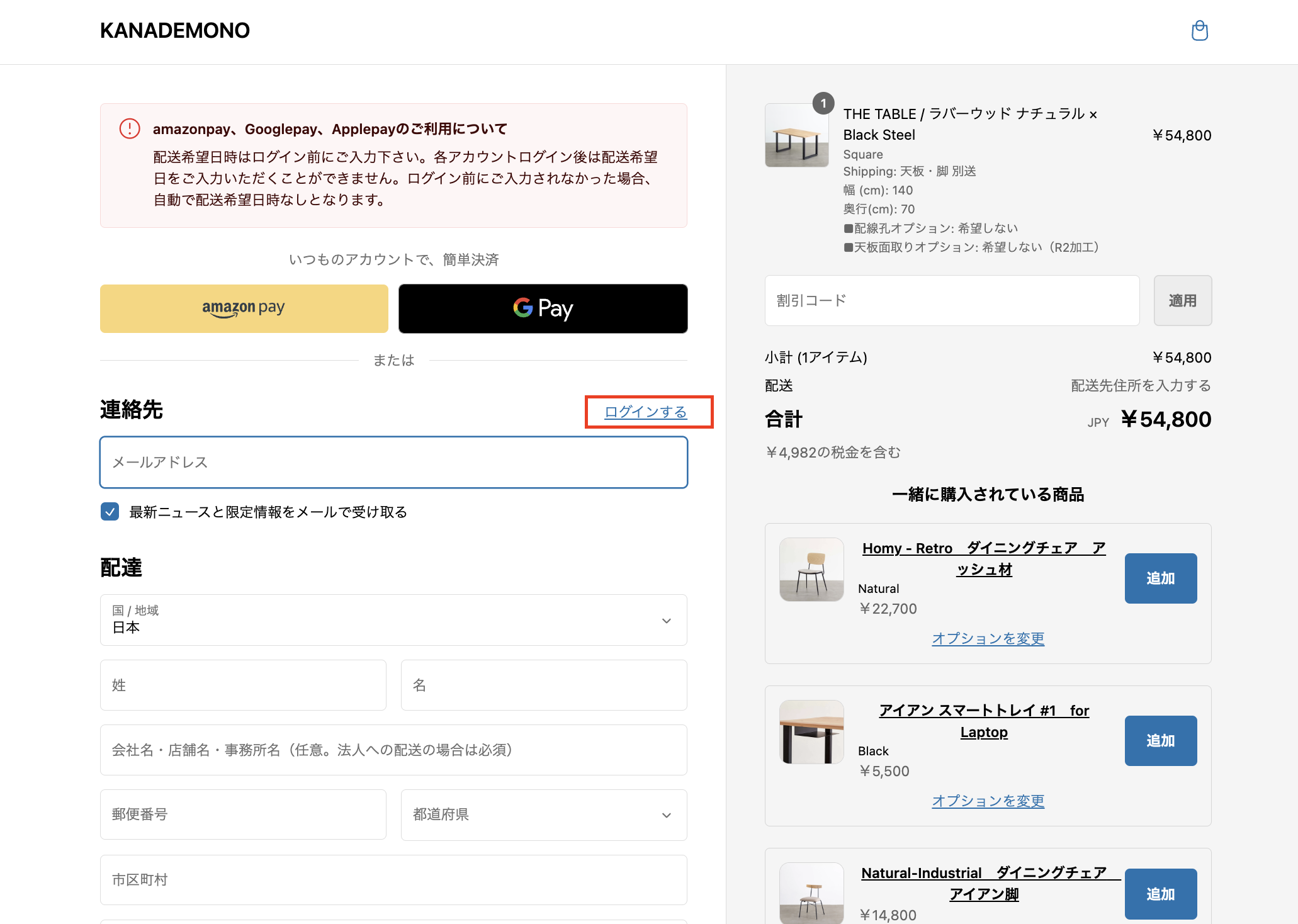Click the ログインする login link
Image resolution: width=1298 pixels, height=924 pixels.
[x=645, y=412]
